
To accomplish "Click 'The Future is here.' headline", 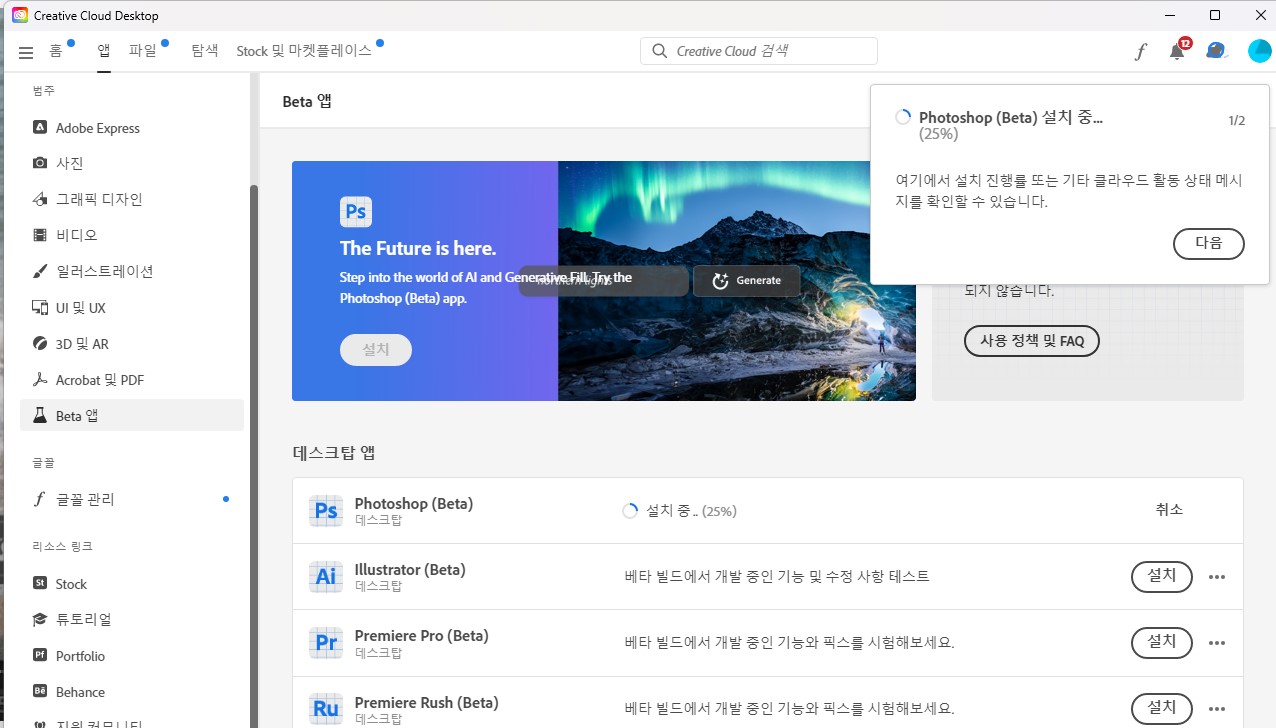I will point(418,249).
